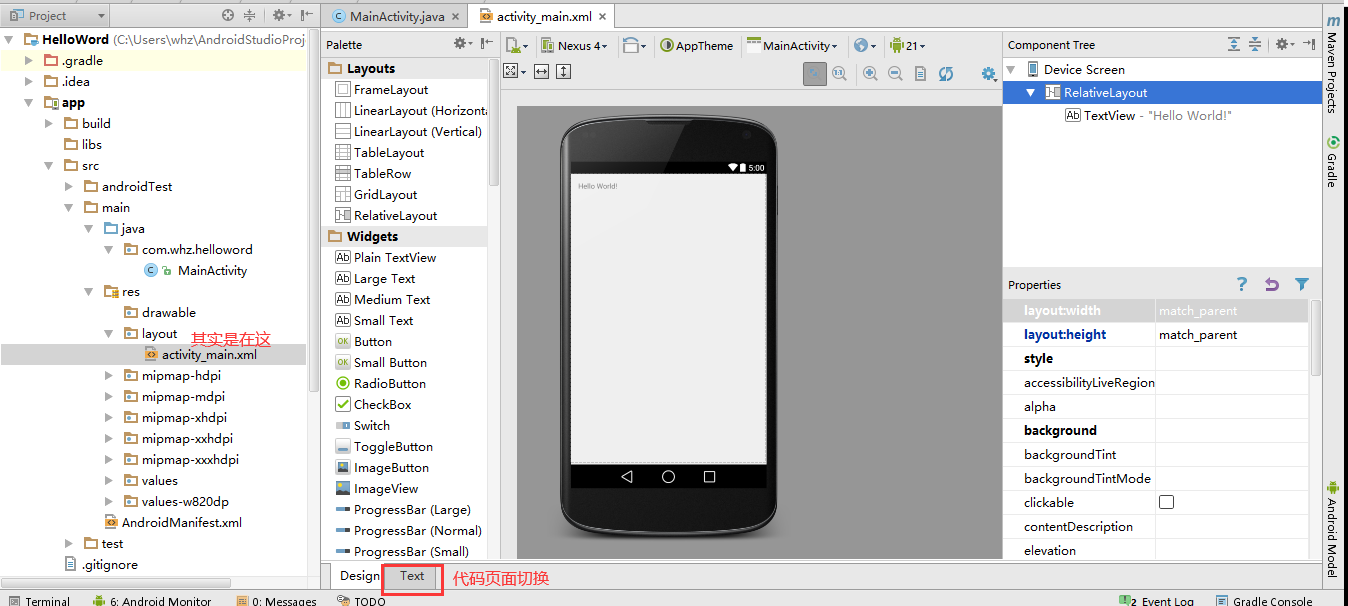This screenshot has height=606, width=1348.
Task: Select Design view tab
Action: (359, 575)
